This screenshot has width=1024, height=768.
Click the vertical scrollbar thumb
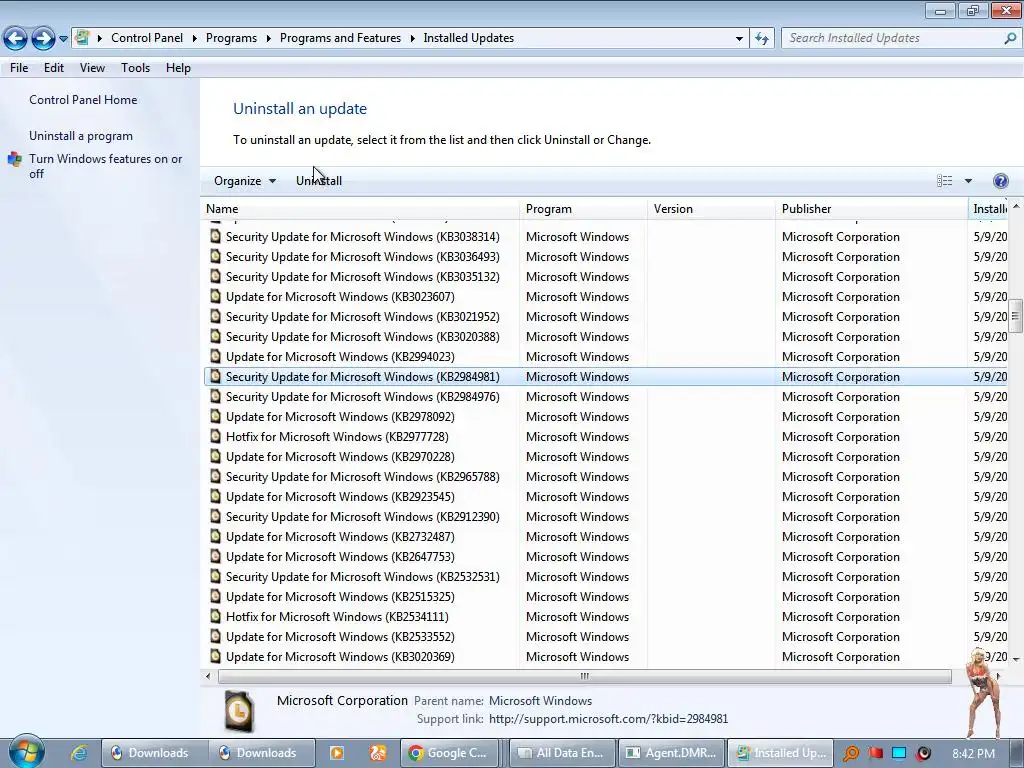(x=1016, y=317)
